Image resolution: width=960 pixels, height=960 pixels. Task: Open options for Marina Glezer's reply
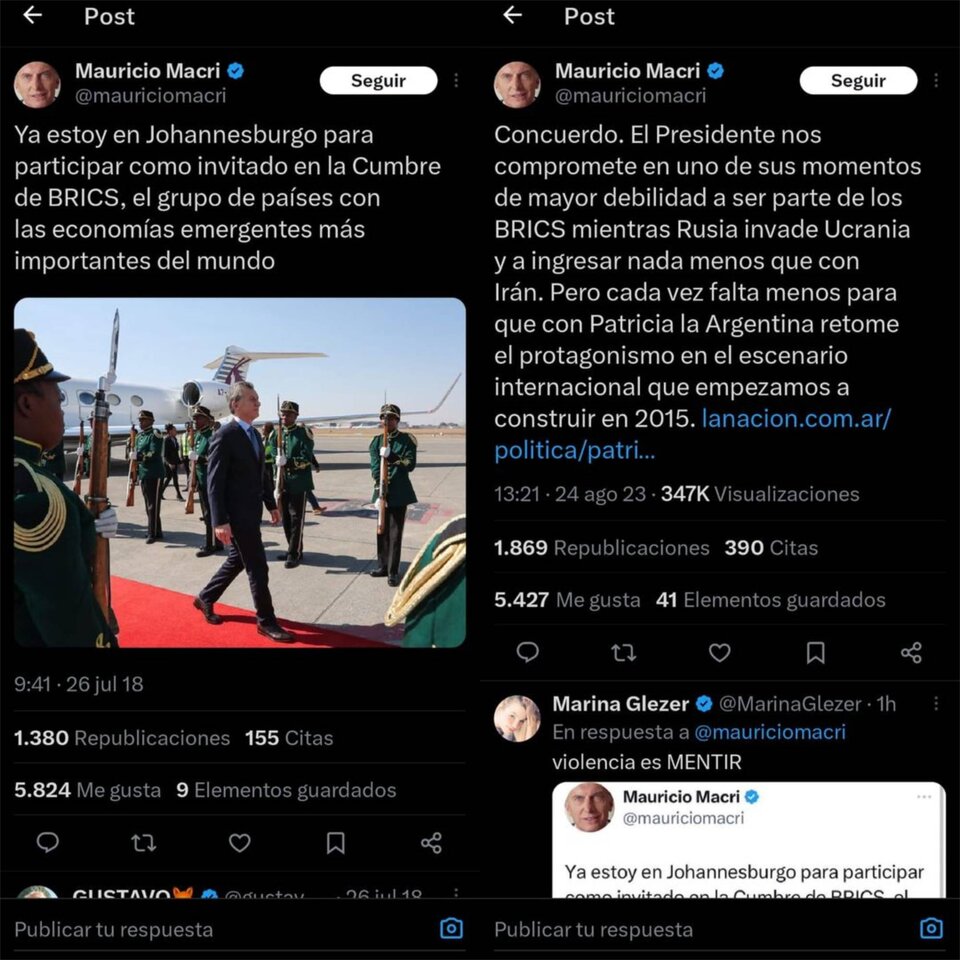point(936,704)
